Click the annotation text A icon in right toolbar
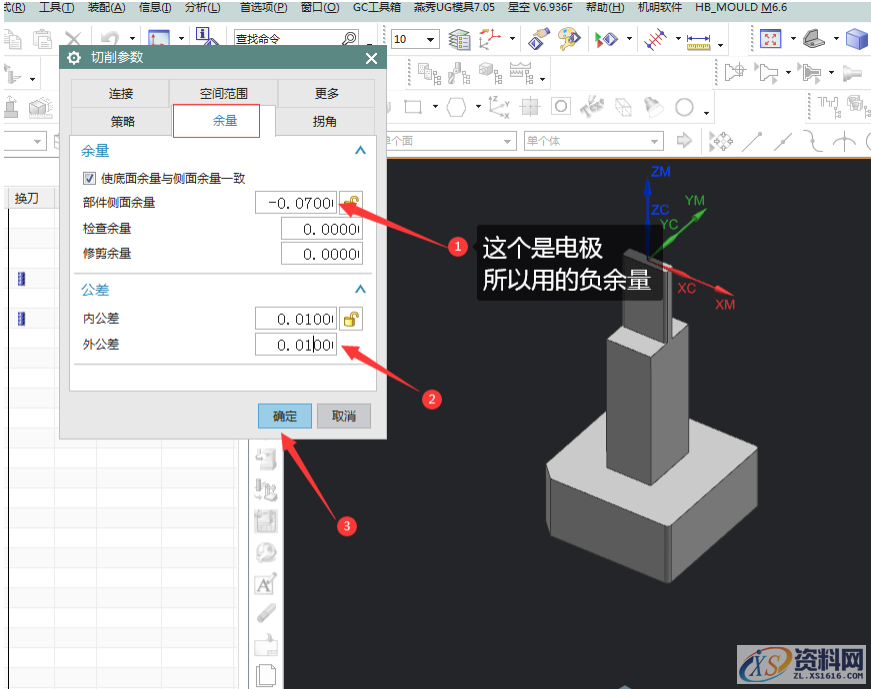The width and height of the screenshot is (871, 689). coord(265,584)
